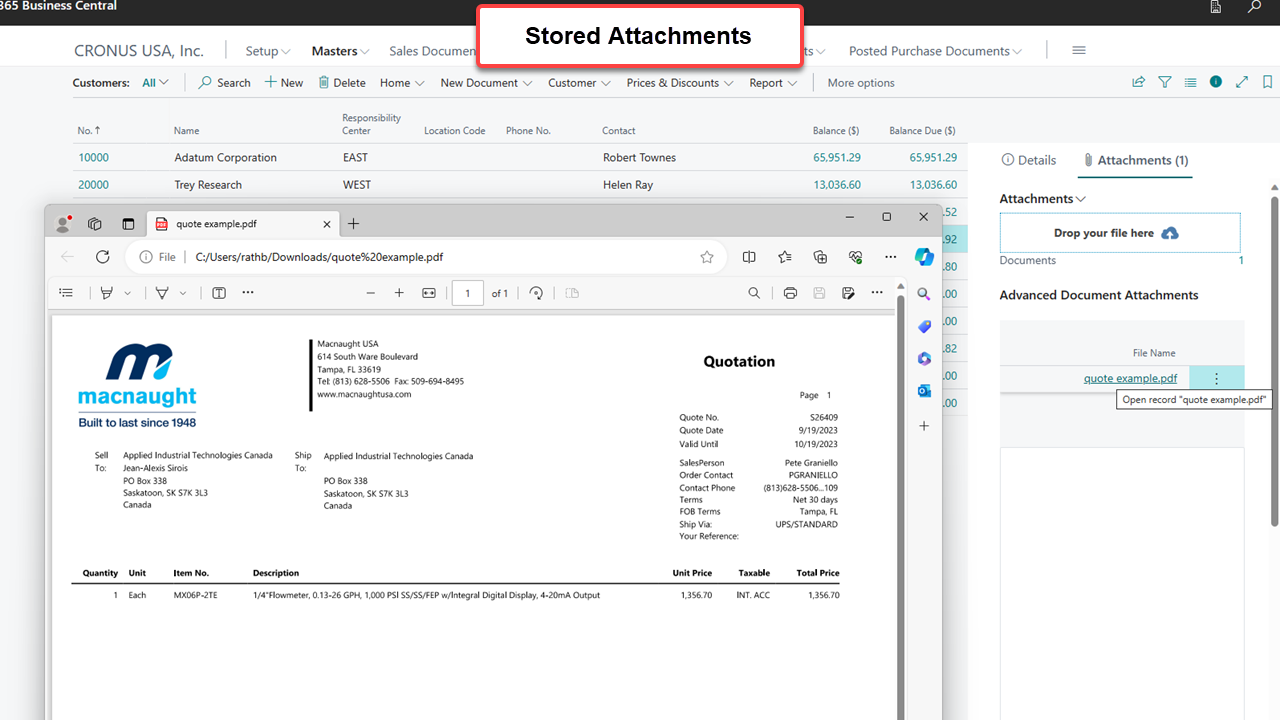
Task: Open Edge sidebar shopping tag icon
Action: click(924, 326)
